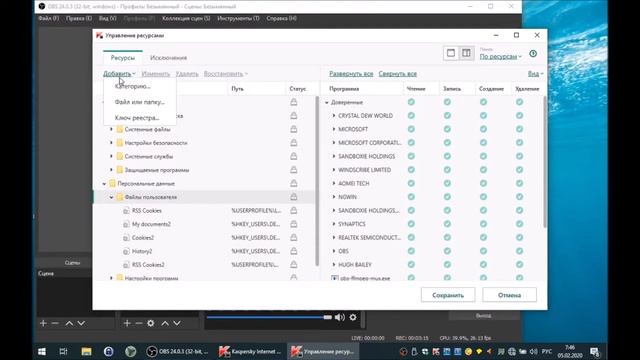Click lock icon for Персональные данные row
This screenshot has width=640, height=360.
293,183
